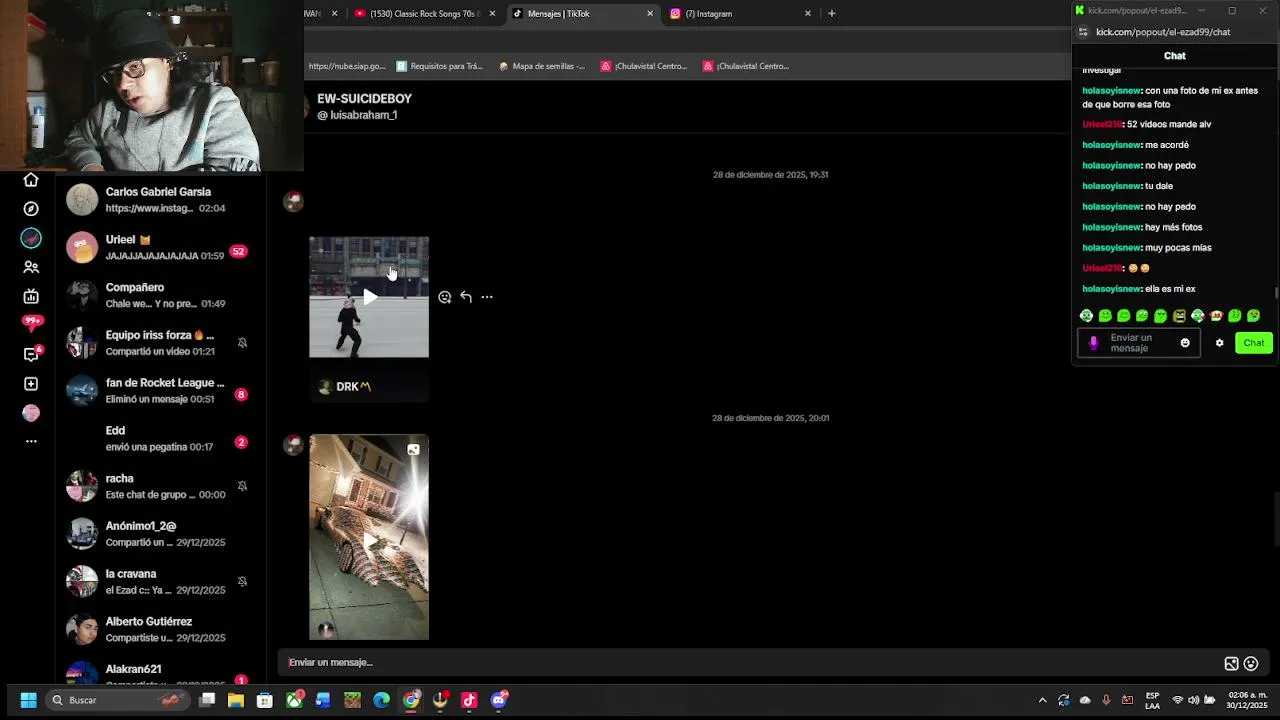1280x720 pixels.
Task: Open the Equipo iriss forza conversation
Action: point(158,343)
